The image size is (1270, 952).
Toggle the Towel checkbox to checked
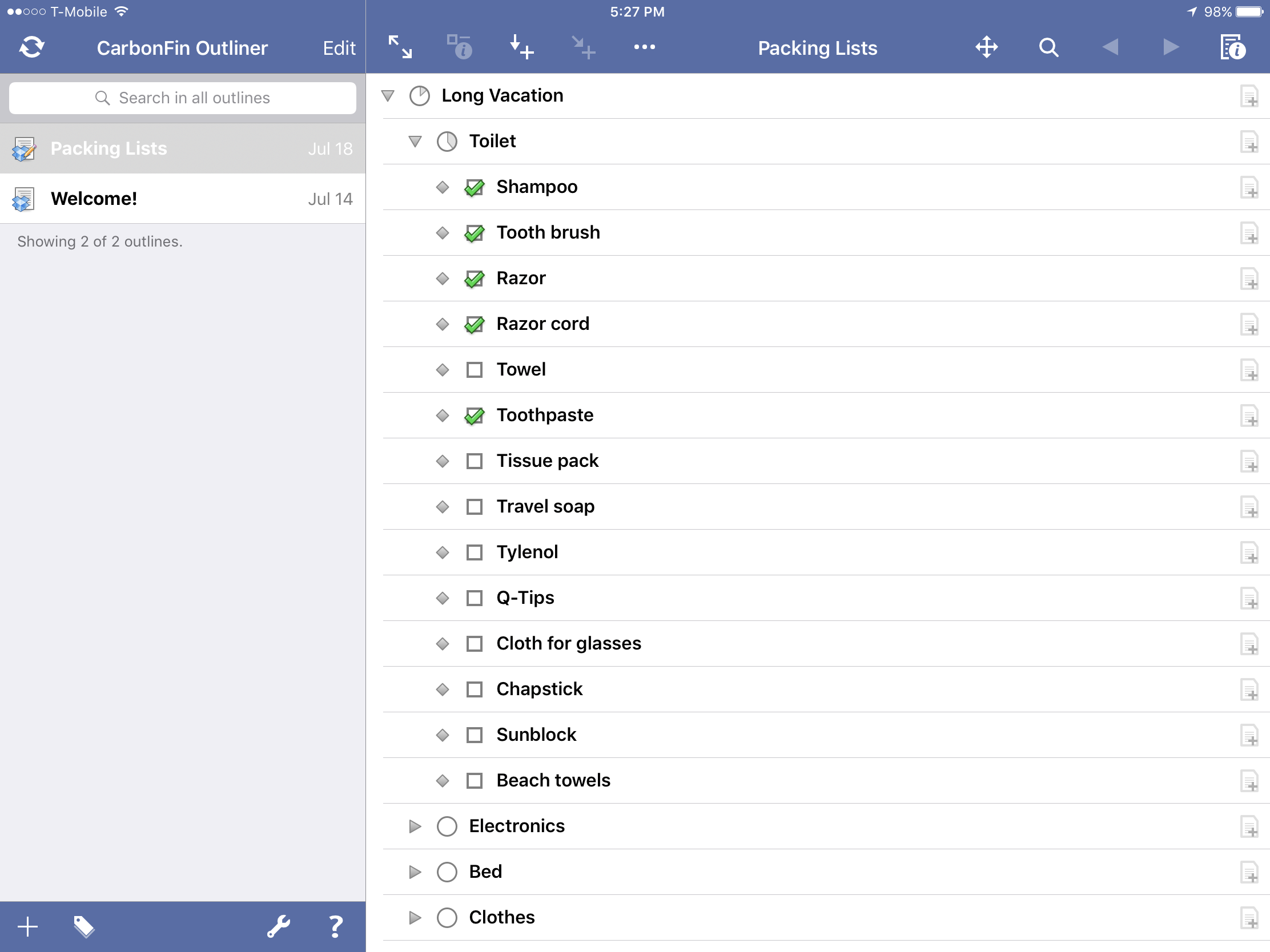475,370
